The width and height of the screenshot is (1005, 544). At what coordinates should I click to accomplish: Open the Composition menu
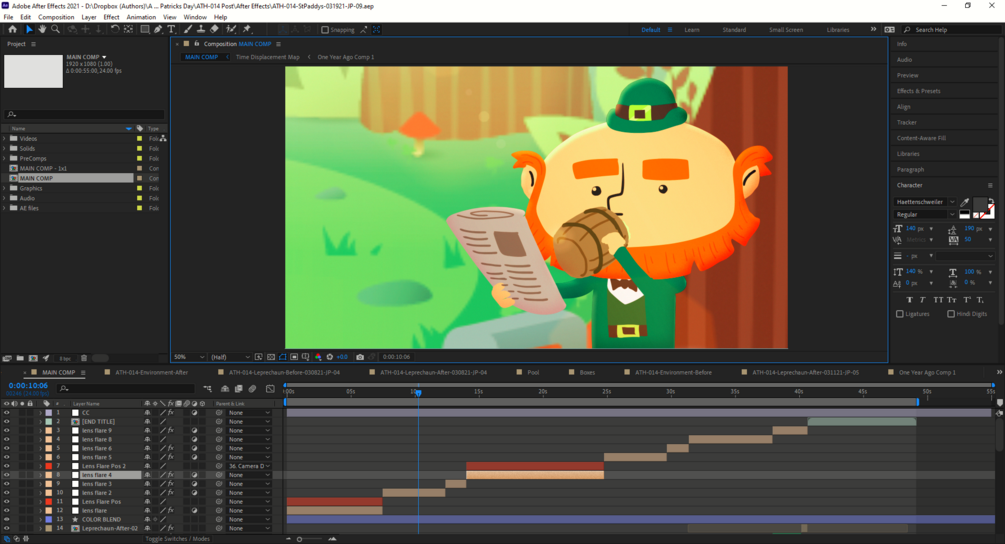[56, 17]
